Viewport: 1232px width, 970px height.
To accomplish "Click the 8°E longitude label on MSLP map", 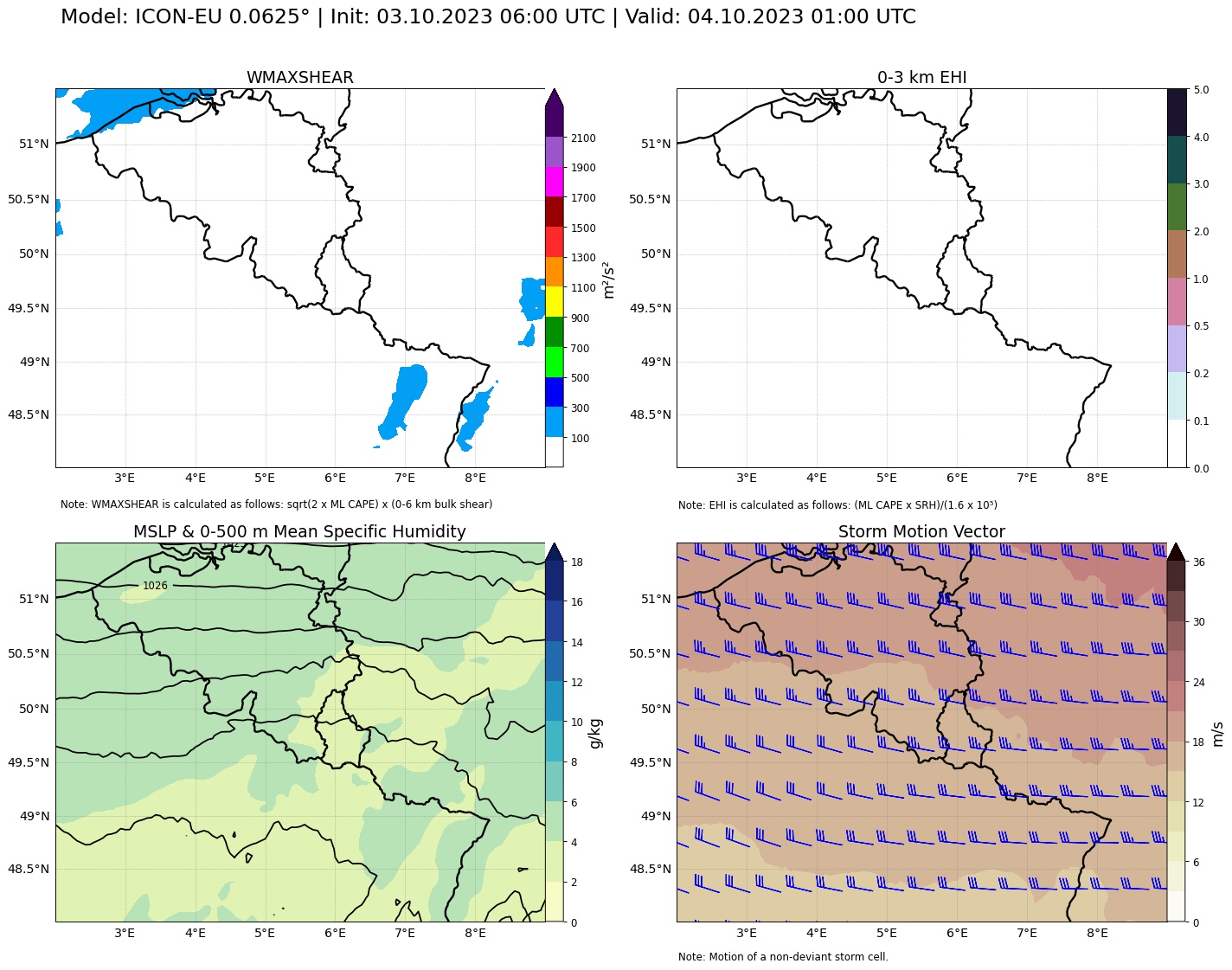I will [475, 933].
